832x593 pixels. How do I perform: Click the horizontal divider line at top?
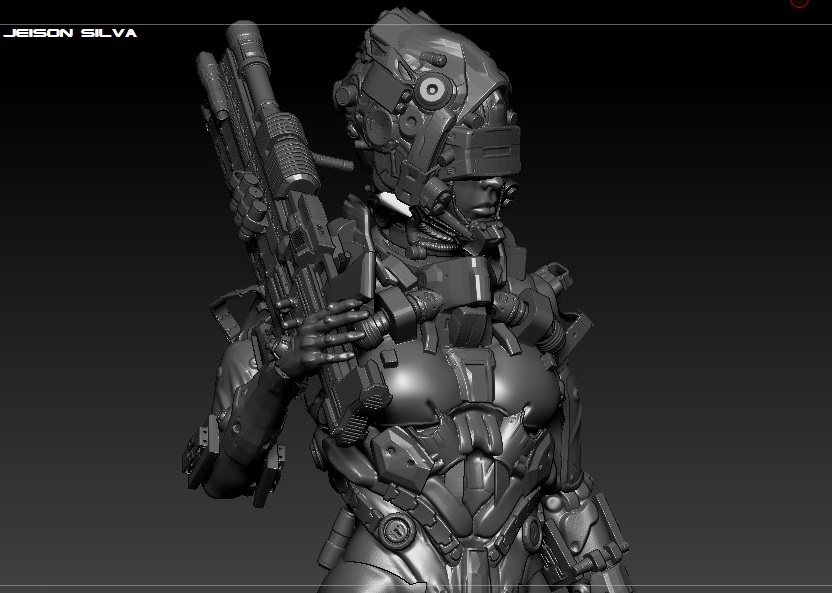416,24
